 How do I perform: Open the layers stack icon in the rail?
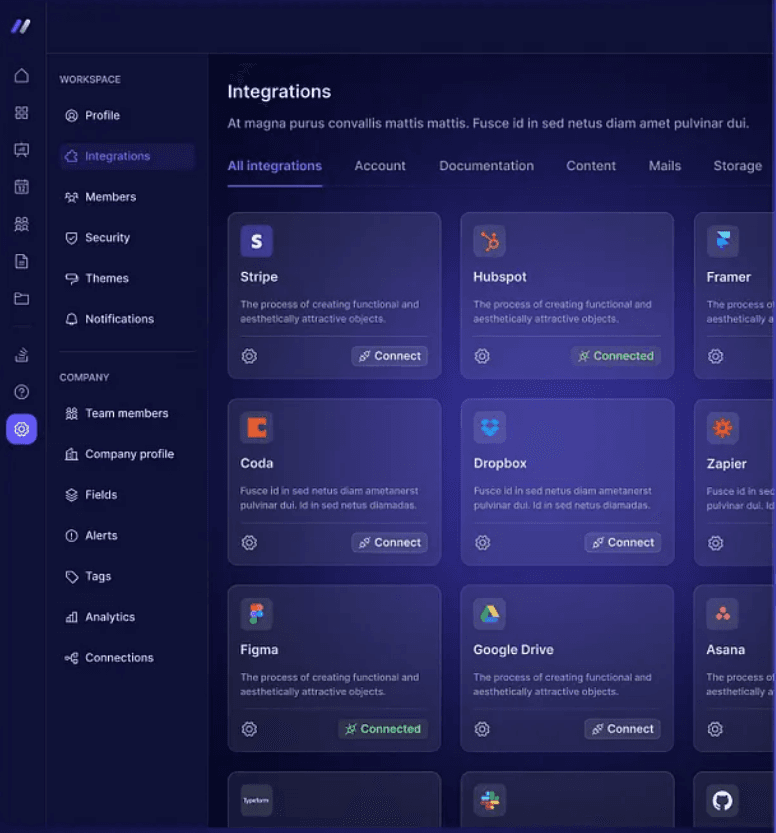click(21, 355)
